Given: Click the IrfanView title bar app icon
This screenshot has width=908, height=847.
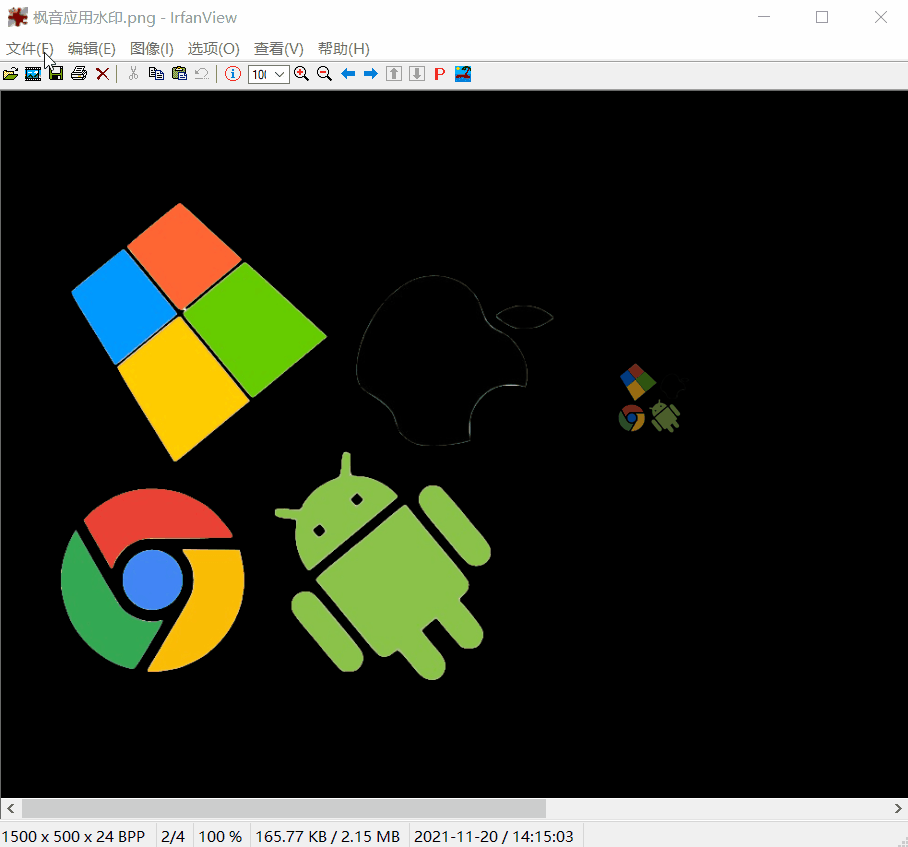Looking at the screenshot, I should [x=17, y=17].
